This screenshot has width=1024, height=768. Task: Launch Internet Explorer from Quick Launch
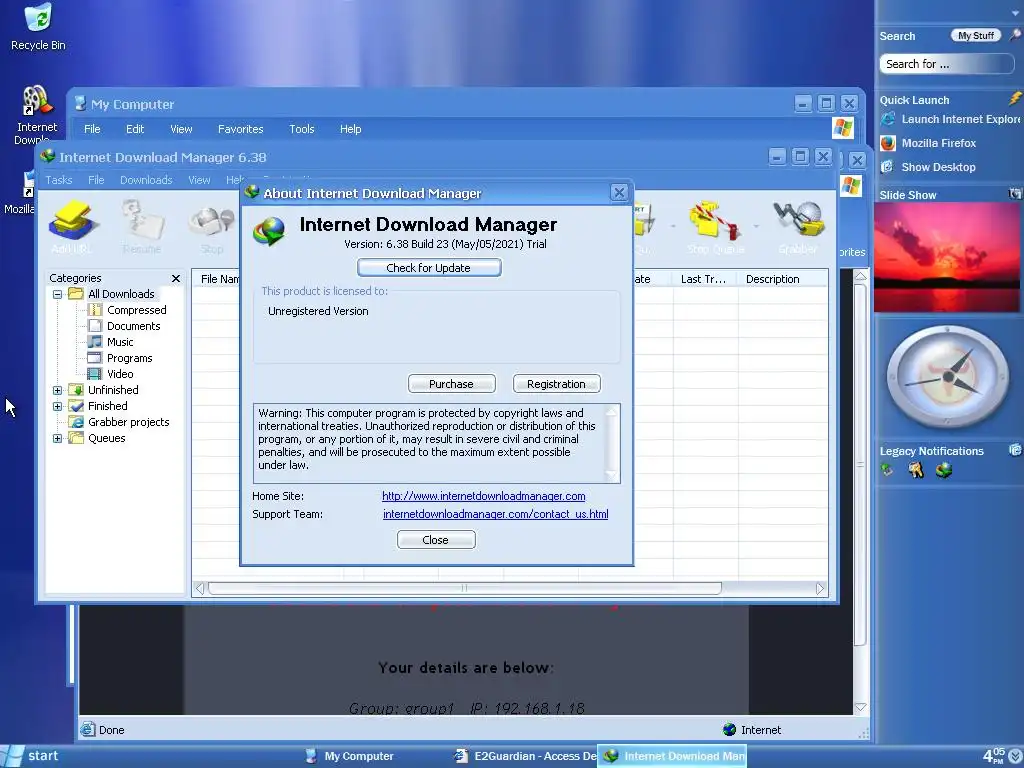(x=950, y=119)
